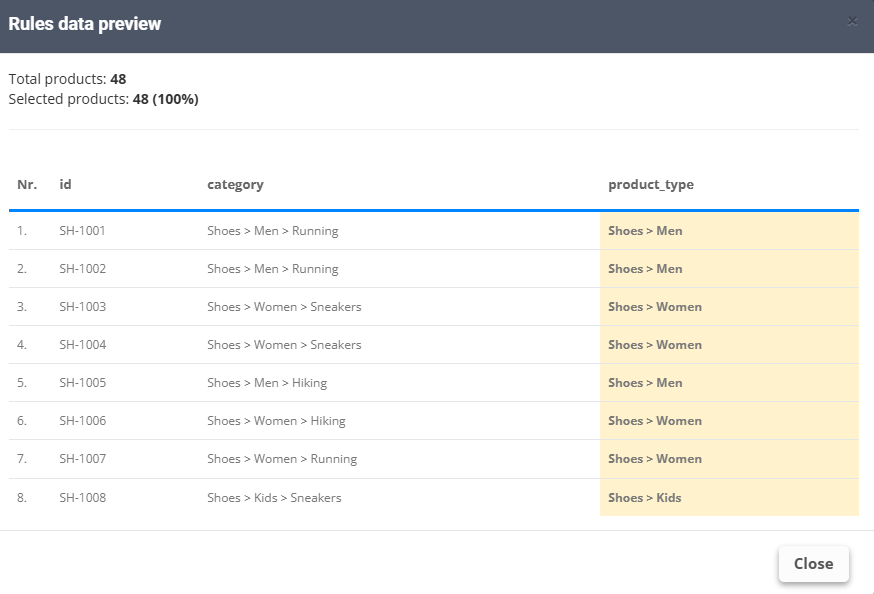Select the product_type column header

click(x=650, y=185)
